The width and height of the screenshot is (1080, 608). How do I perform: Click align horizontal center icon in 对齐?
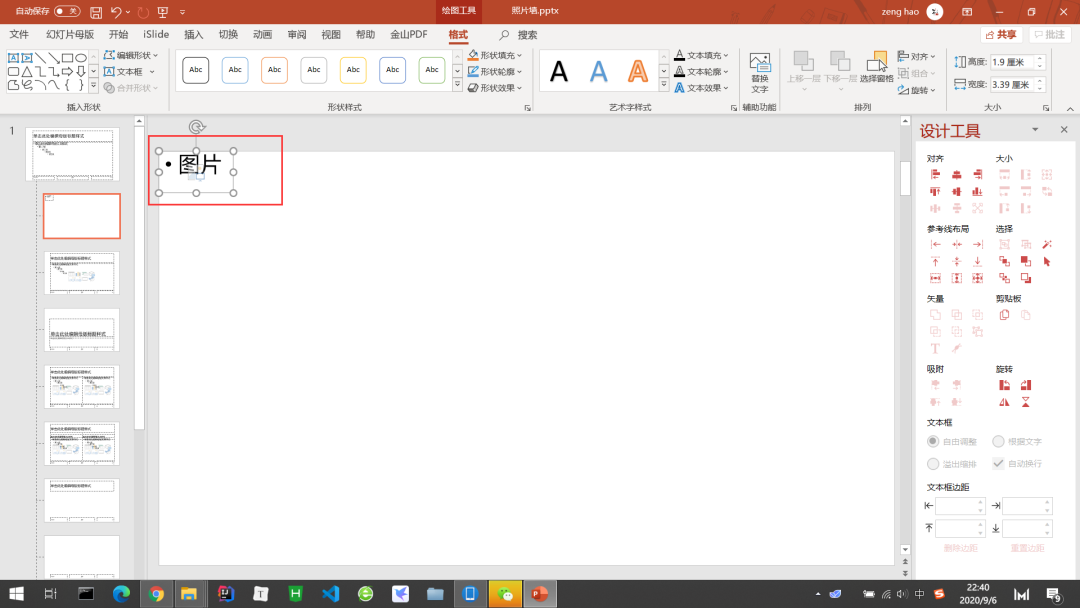956,175
